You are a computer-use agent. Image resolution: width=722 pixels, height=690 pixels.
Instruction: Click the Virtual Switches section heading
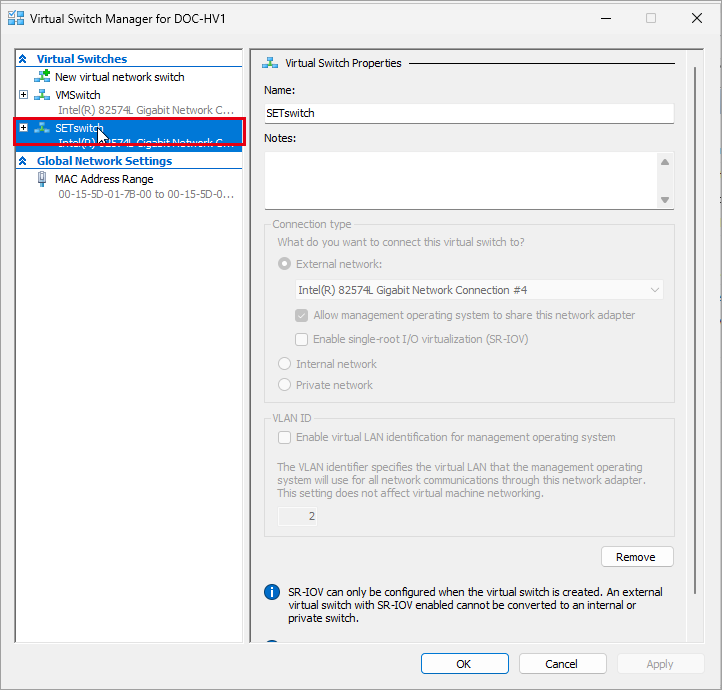coord(82,59)
